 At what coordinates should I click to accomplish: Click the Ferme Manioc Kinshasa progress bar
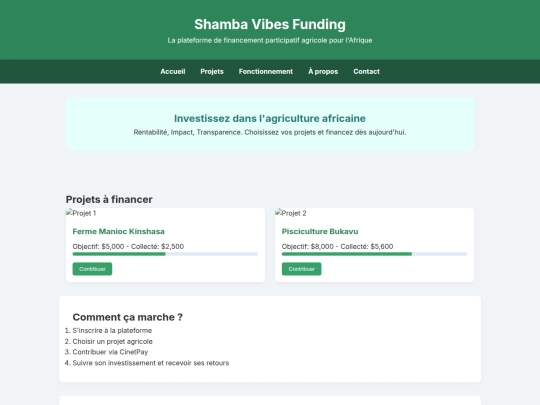[x=165, y=254]
